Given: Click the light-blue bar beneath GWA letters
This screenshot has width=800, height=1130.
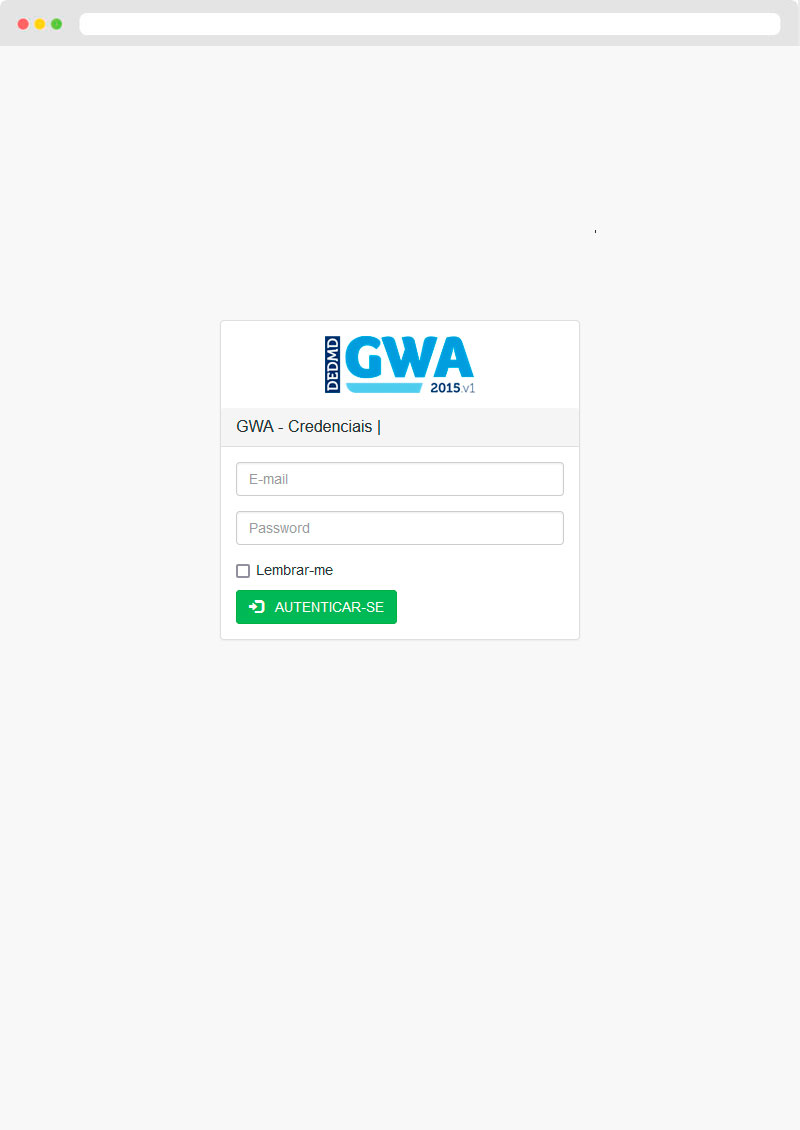Looking at the screenshot, I should pyautogui.click(x=384, y=388).
